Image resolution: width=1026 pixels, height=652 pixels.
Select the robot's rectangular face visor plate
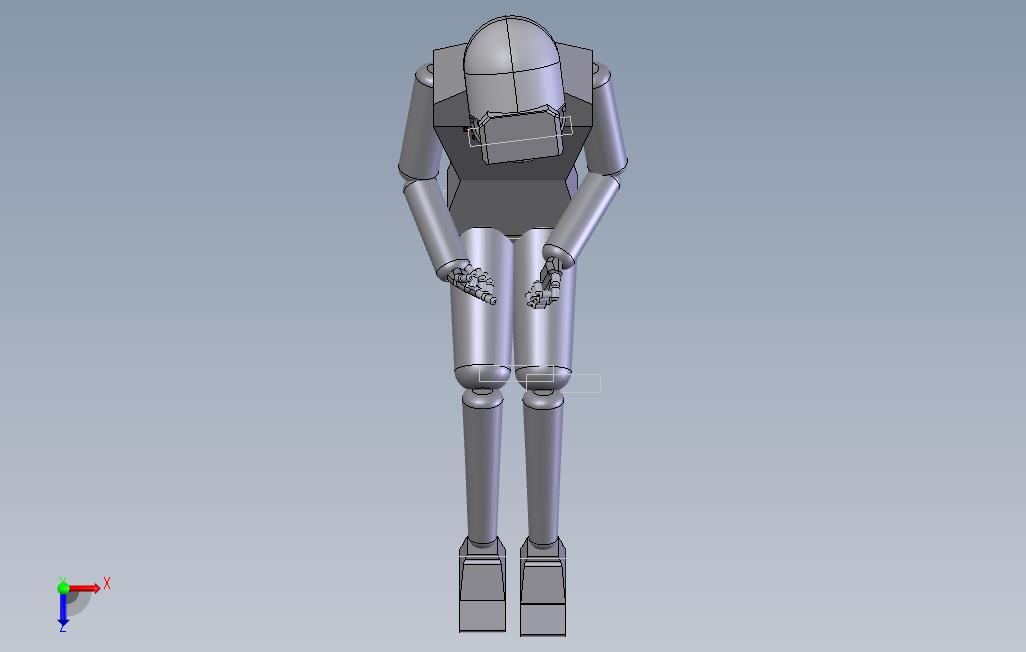point(522,136)
